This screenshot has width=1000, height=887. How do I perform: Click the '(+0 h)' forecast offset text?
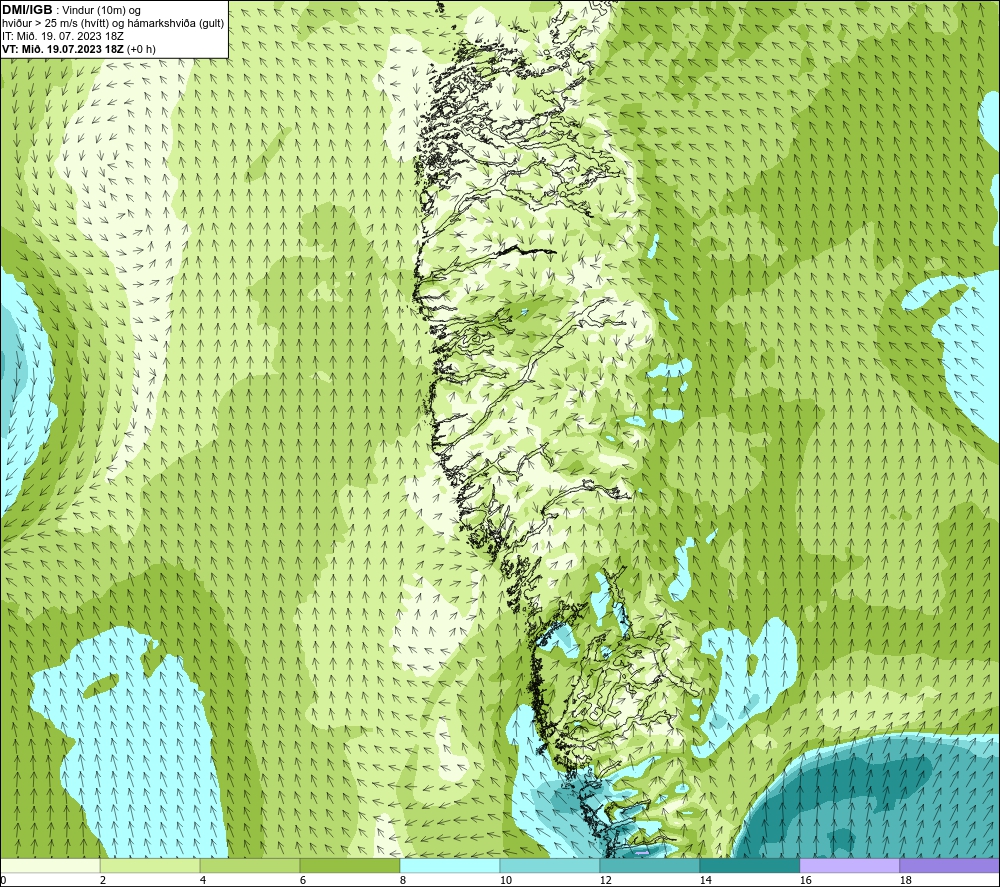[142, 49]
